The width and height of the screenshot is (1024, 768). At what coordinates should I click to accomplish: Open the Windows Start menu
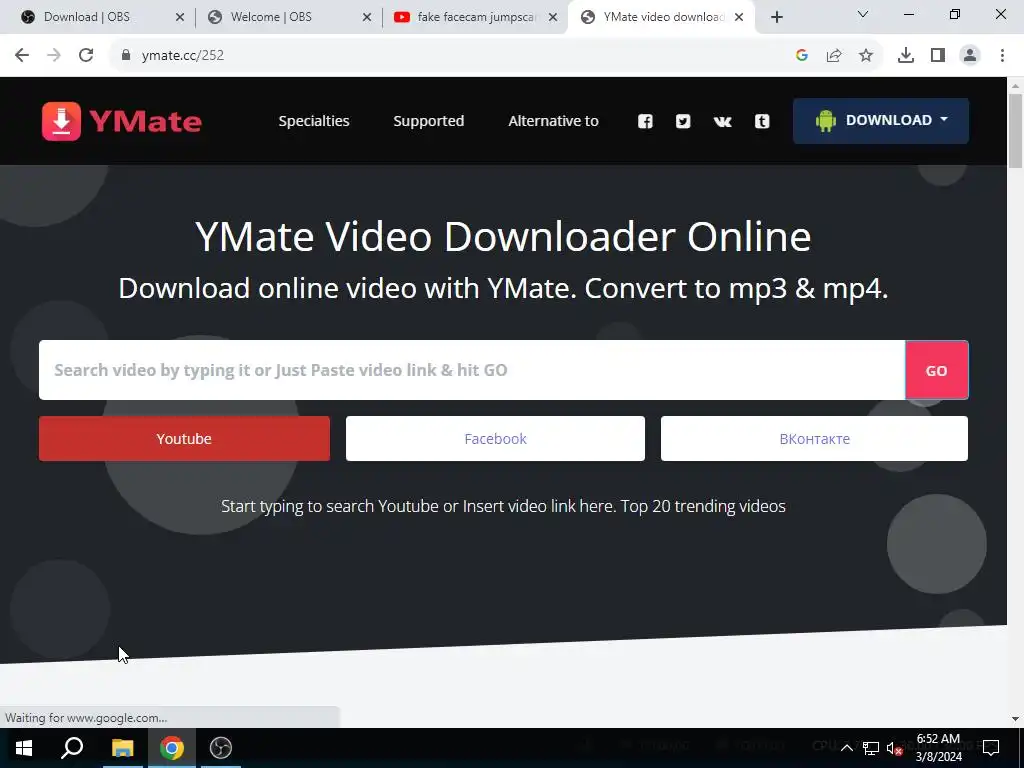point(24,748)
